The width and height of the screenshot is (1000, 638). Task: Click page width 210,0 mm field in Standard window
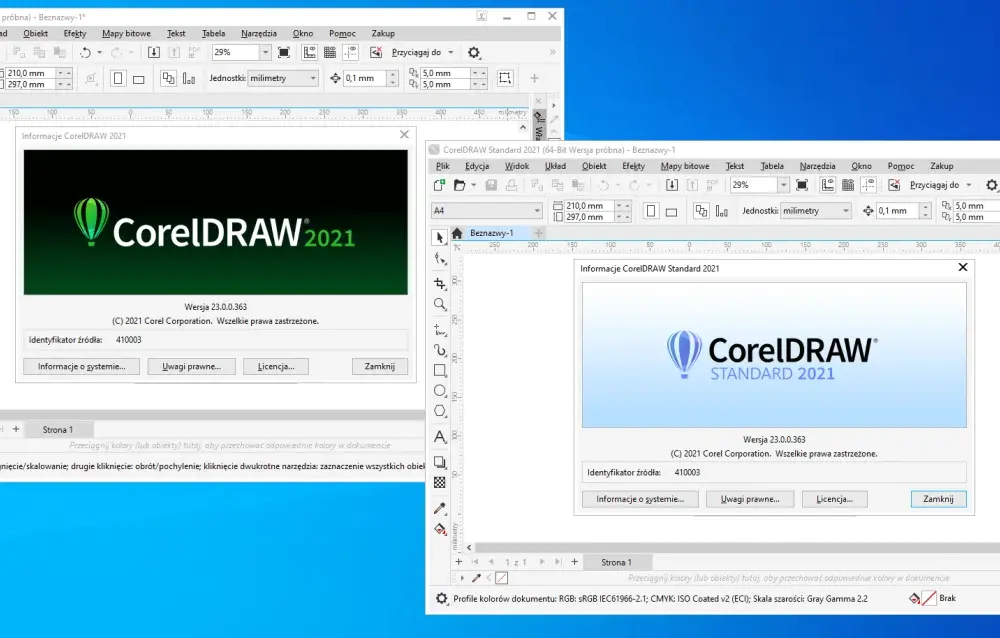point(589,205)
